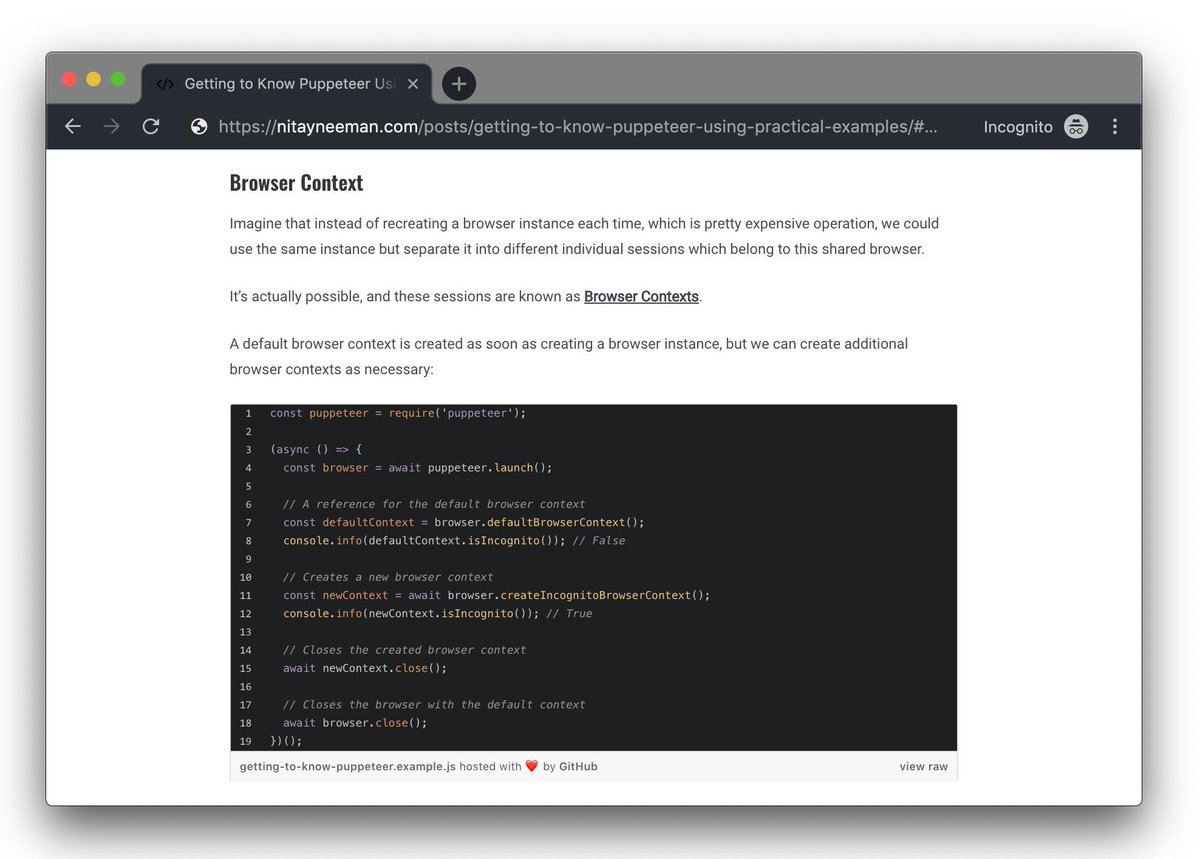
Task: Click comment 'A reference for the default browser context'
Action: (434, 504)
